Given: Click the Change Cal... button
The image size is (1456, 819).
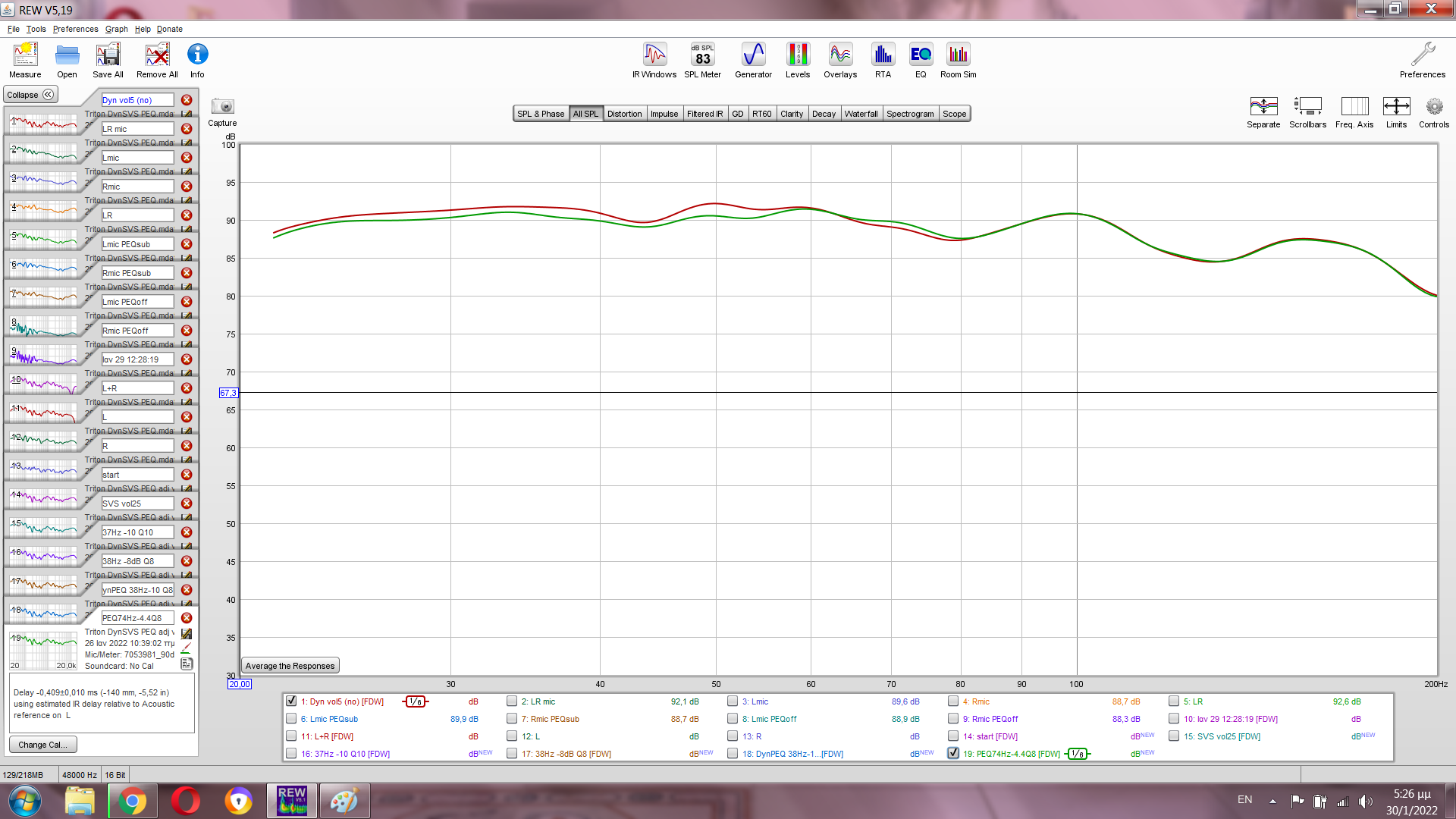Looking at the screenshot, I should [x=42, y=745].
